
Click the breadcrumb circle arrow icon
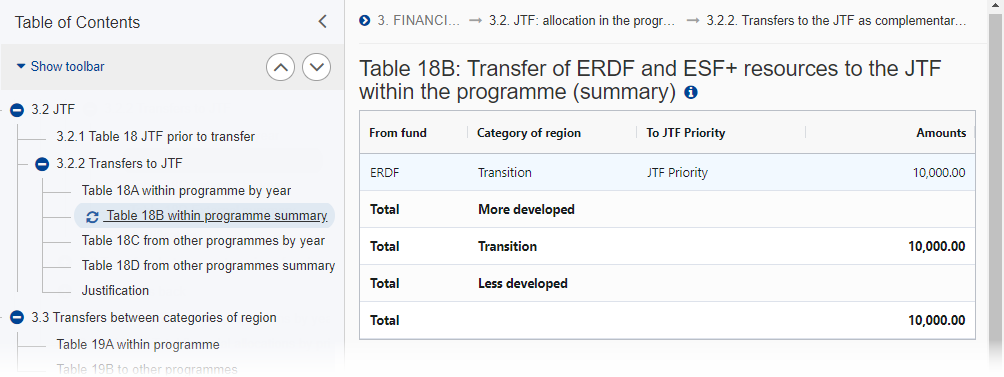point(365,20)
